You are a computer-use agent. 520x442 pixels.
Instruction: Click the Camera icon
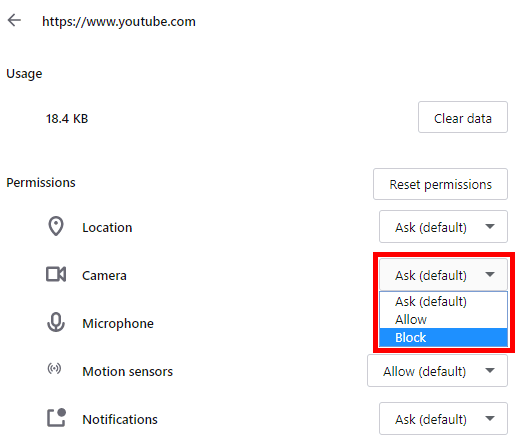click(56, 274)
